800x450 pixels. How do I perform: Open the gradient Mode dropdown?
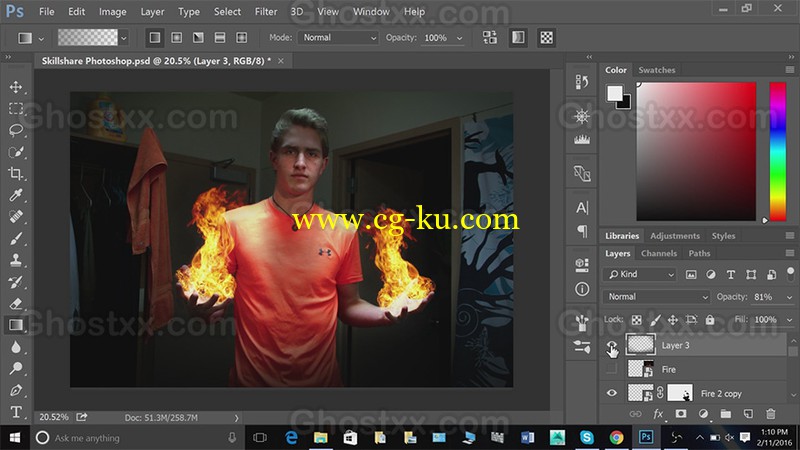point(338,38)
